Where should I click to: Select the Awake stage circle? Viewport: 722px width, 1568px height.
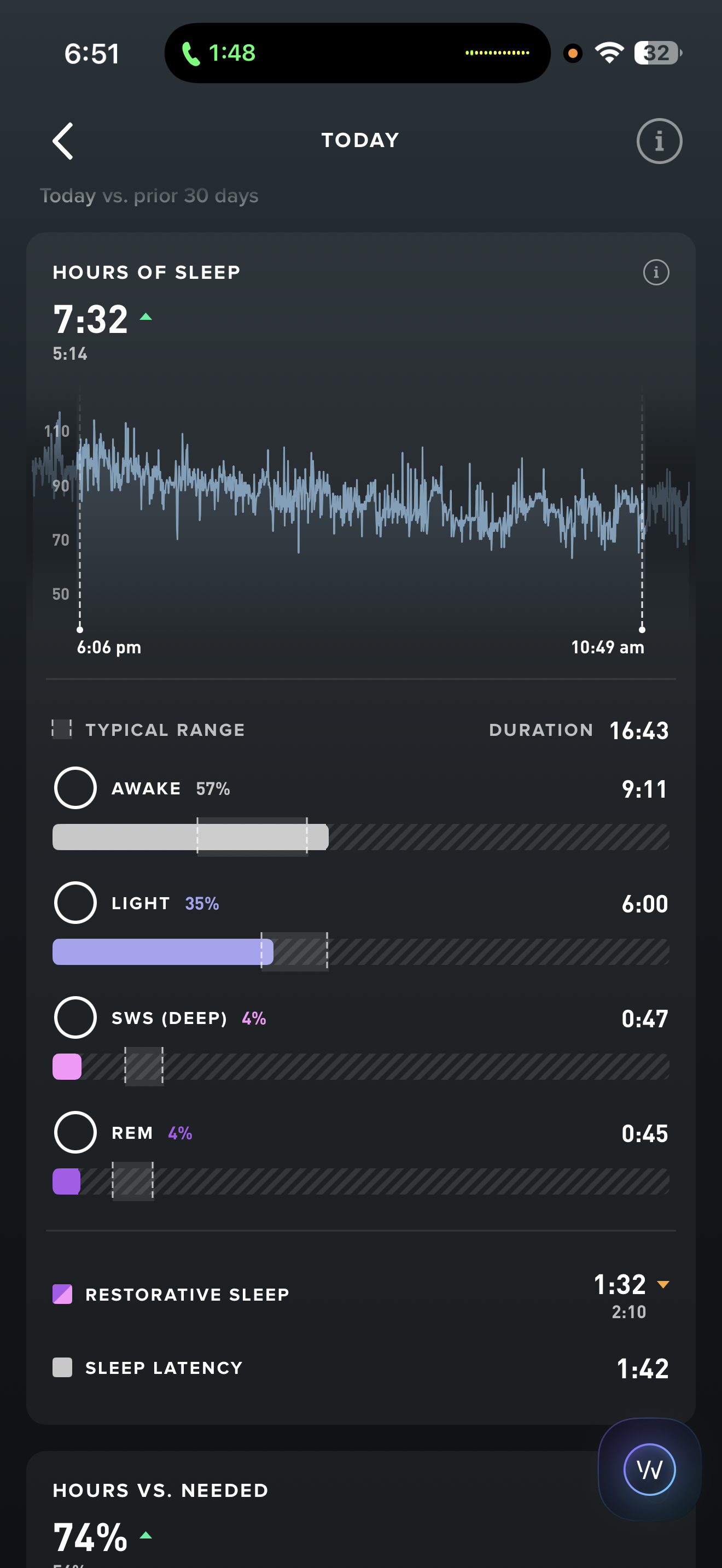pos(75,788)
